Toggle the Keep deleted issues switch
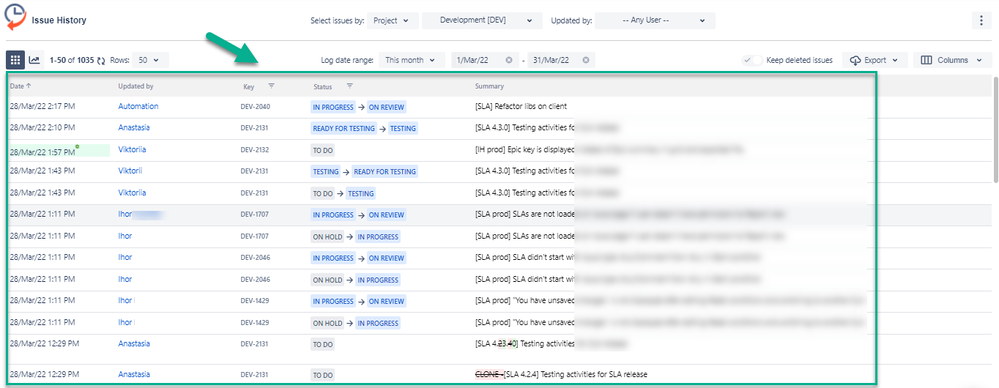 752,60
